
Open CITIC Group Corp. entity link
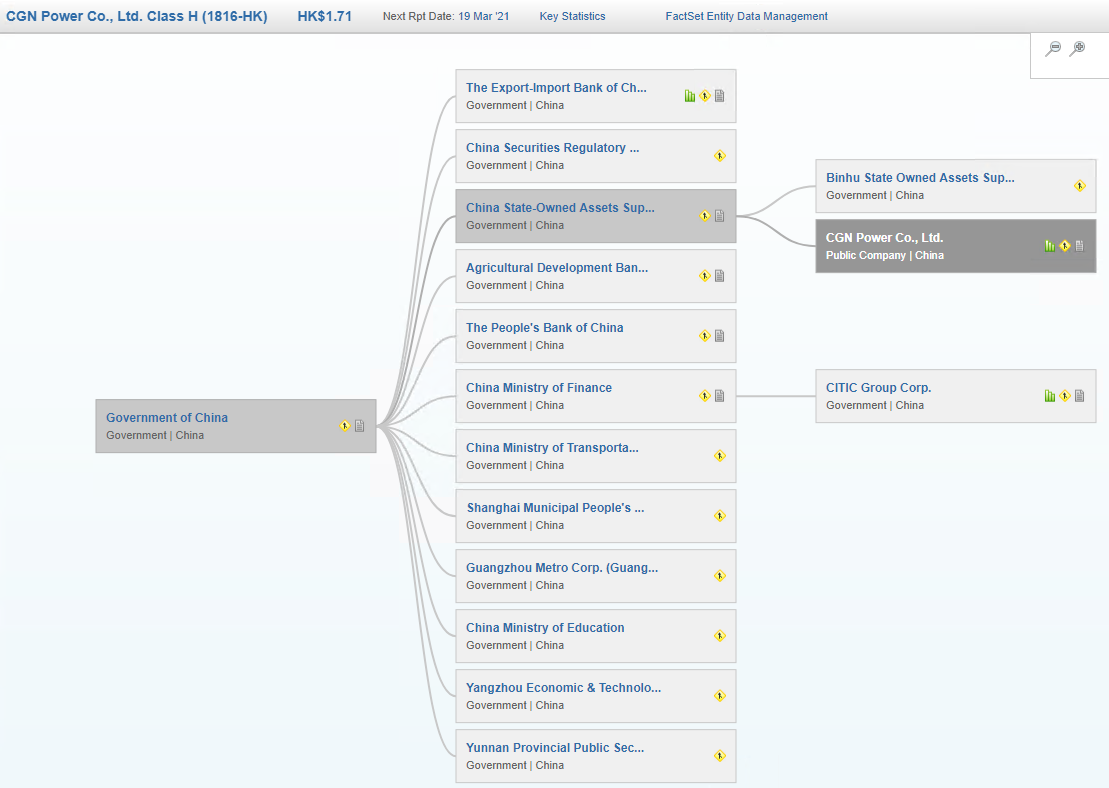coord(878,388)
